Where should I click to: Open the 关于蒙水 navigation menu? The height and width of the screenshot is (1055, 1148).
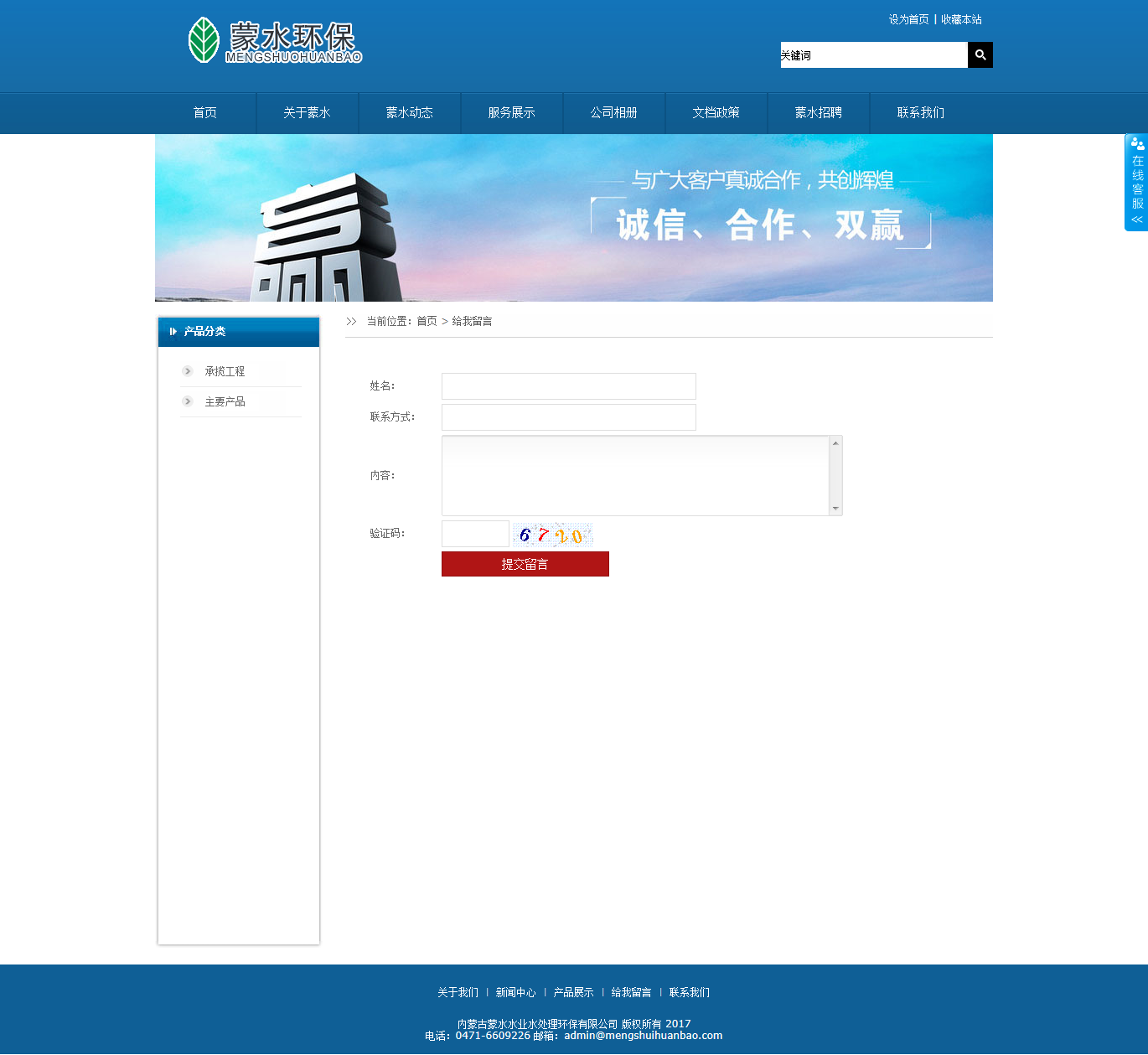(x=307, y=113)
